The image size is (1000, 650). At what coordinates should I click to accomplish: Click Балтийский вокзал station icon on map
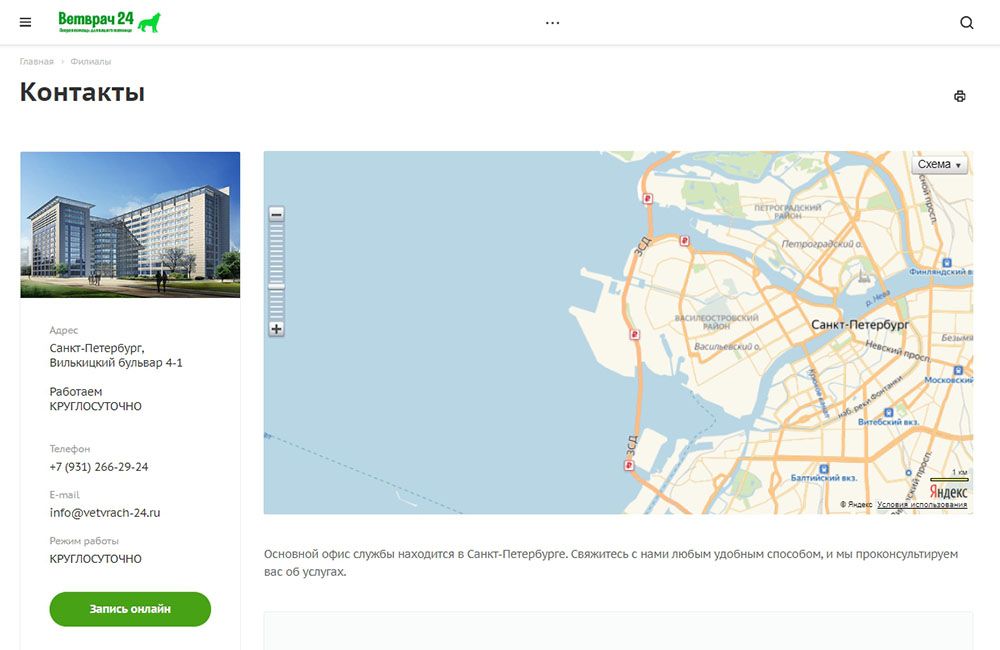[823, 468]
